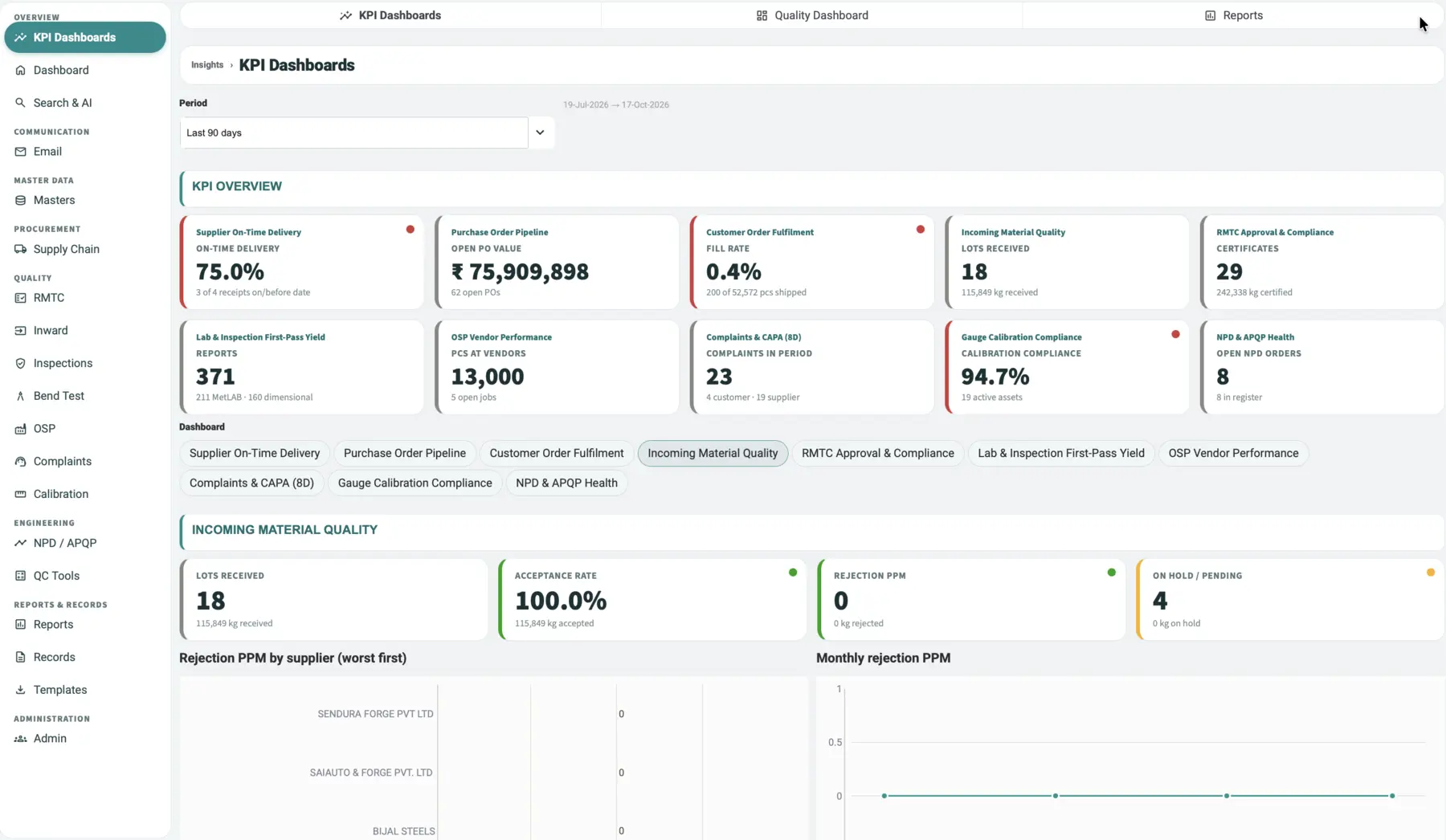Click the Insights breadcrumb link

tap(207, 65)
